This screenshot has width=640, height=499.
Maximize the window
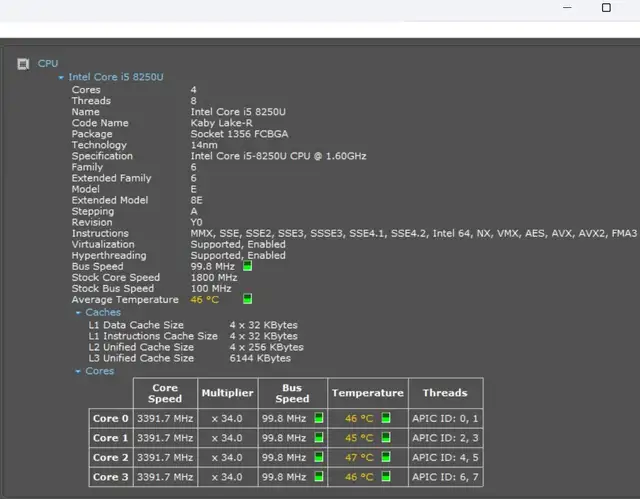[x=607, y=7]
